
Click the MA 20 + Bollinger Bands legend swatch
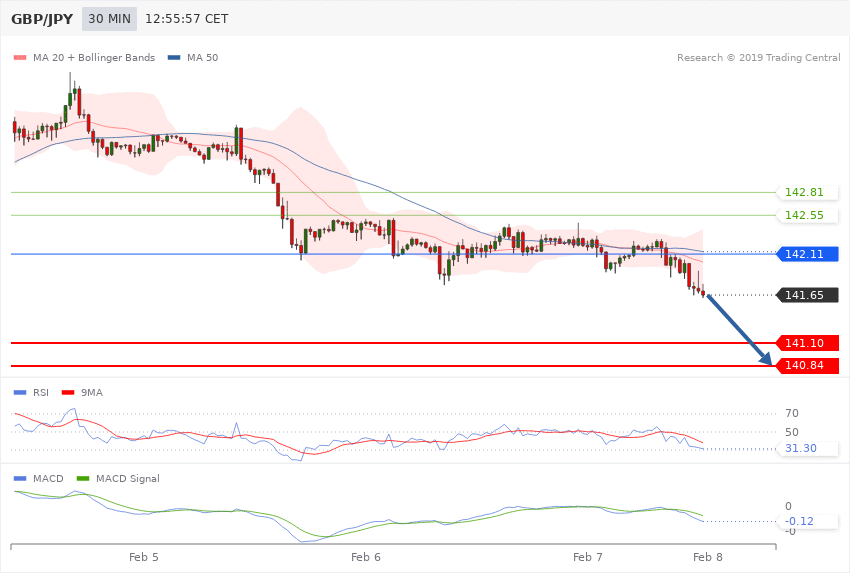(20, 57)
